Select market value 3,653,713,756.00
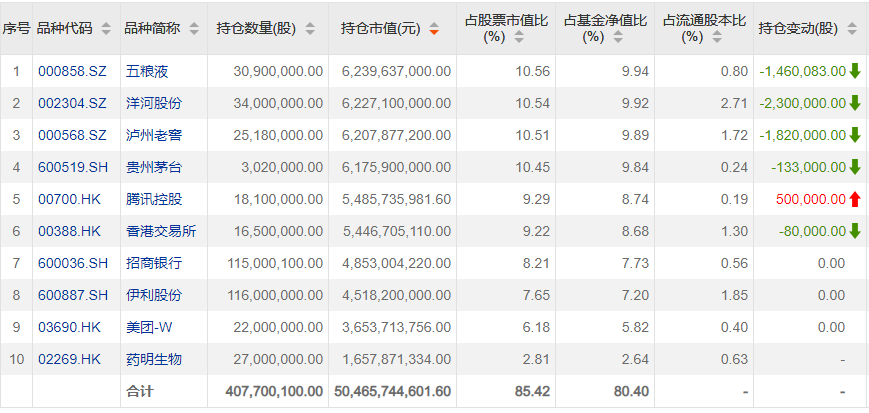 point(397,328)
